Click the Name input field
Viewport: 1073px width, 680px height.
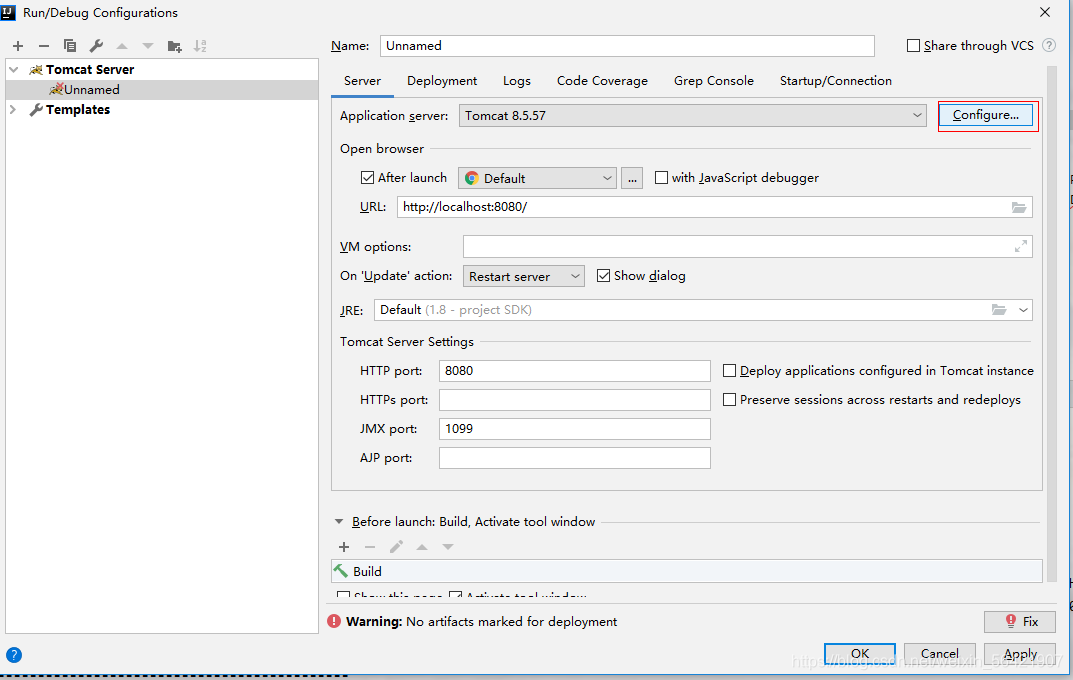coord(627,46)
